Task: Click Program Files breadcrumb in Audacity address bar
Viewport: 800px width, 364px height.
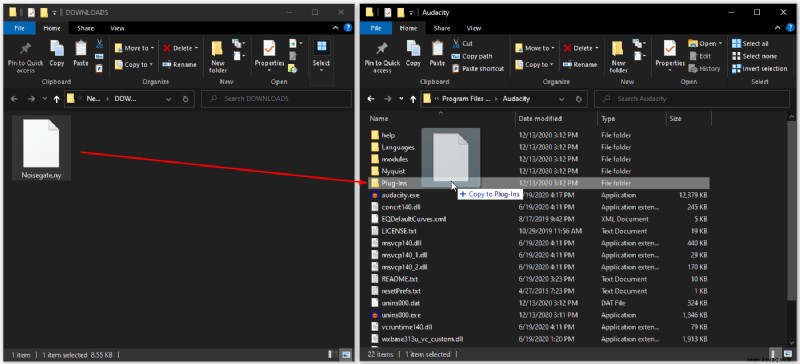Action: click(x=466, y=99)
